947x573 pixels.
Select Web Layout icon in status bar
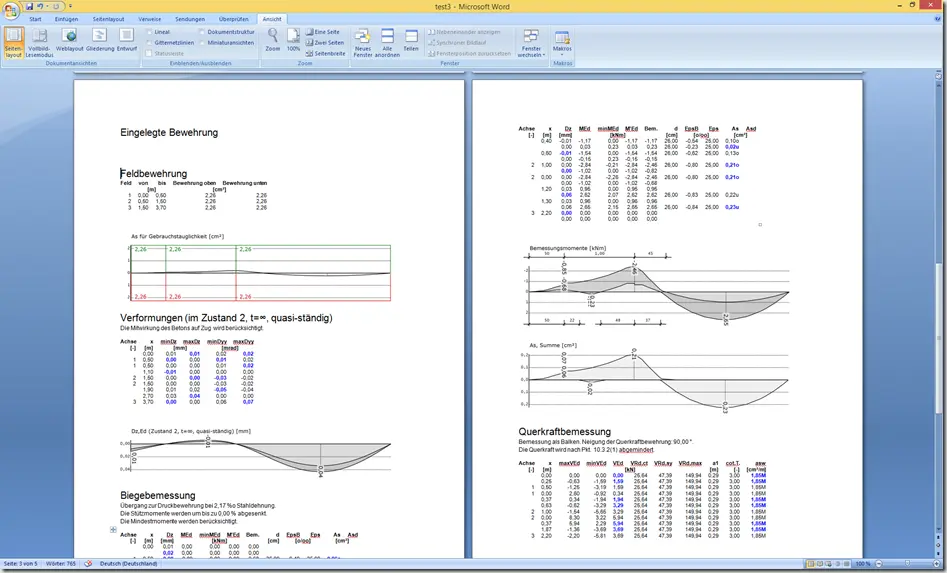[x=829, y=564]
